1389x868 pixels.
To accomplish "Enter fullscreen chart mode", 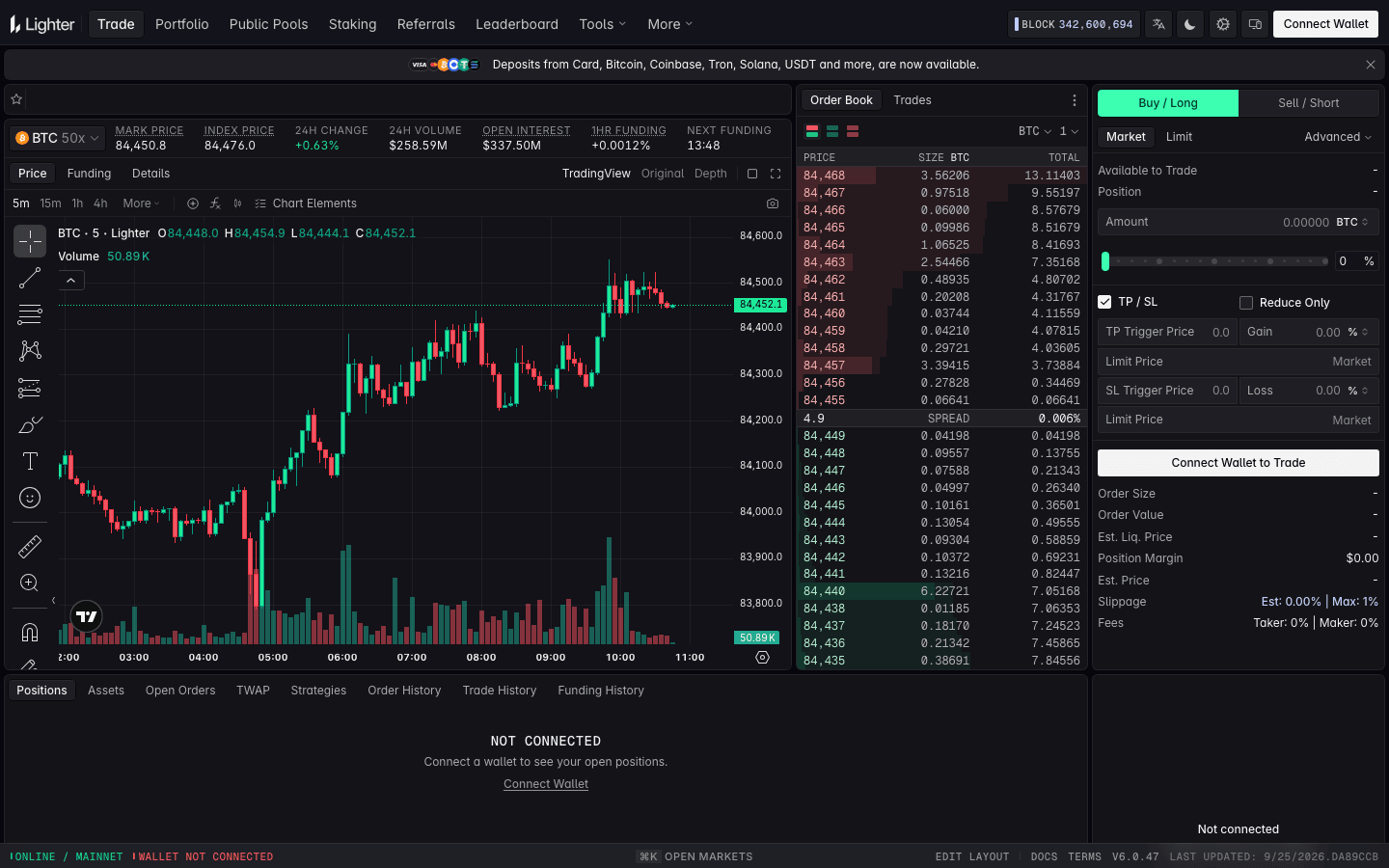I will tap(776, 174).
